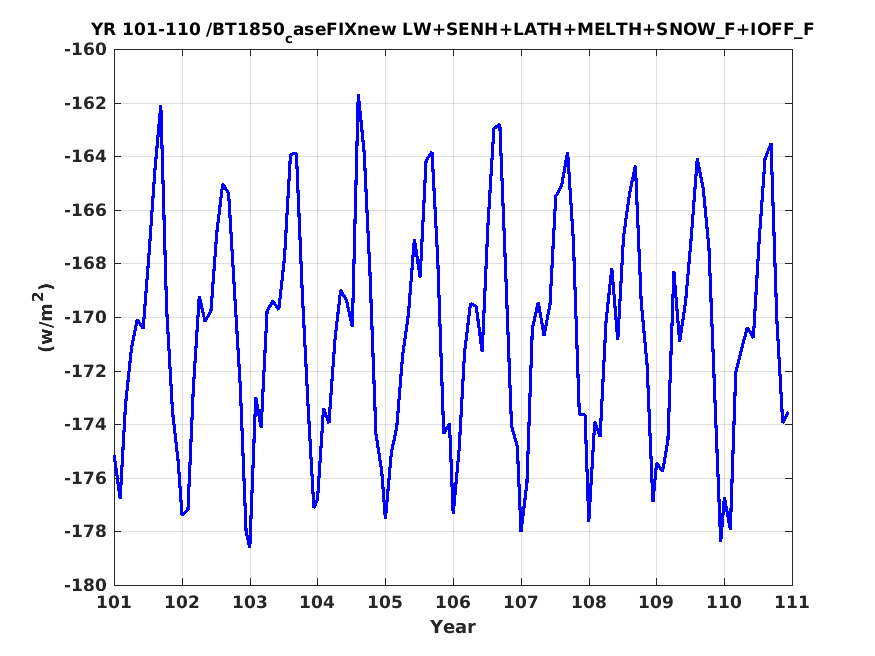875x656 pixels.
Task: Click x-axis tick label 101
Action: point(114,602)
